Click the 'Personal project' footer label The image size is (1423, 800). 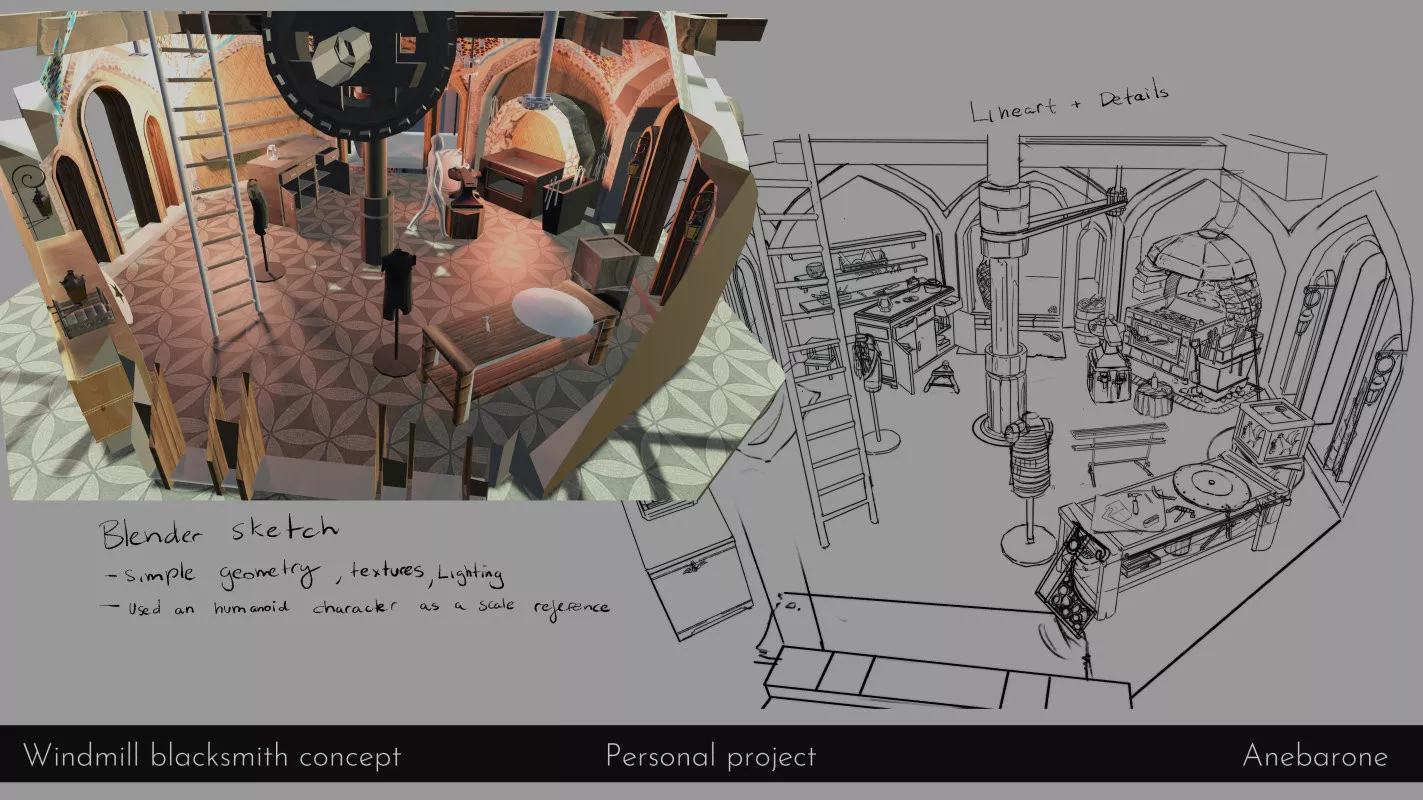(x=710, y=757)
